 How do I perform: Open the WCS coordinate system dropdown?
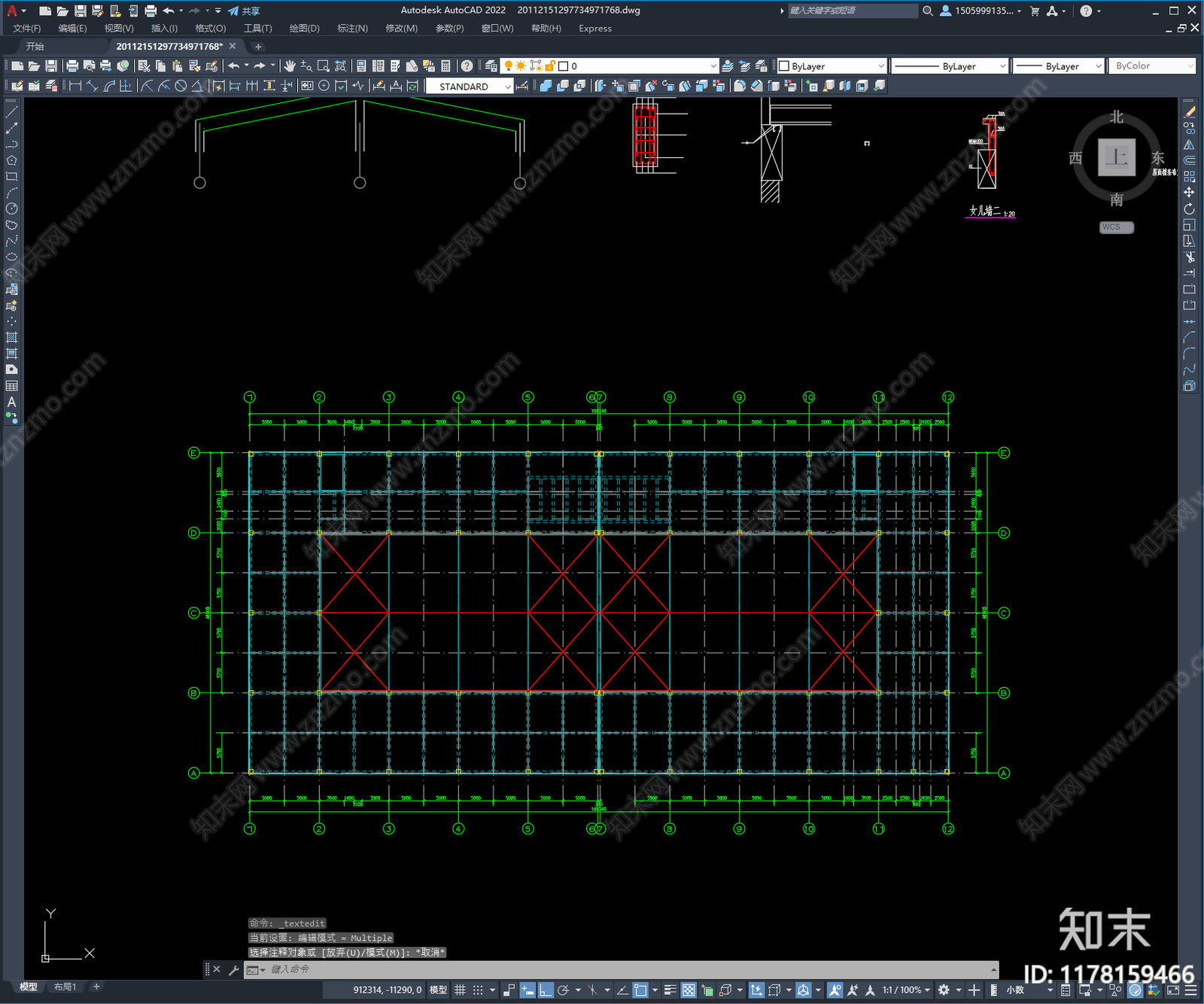click(x=1117, y=227)
